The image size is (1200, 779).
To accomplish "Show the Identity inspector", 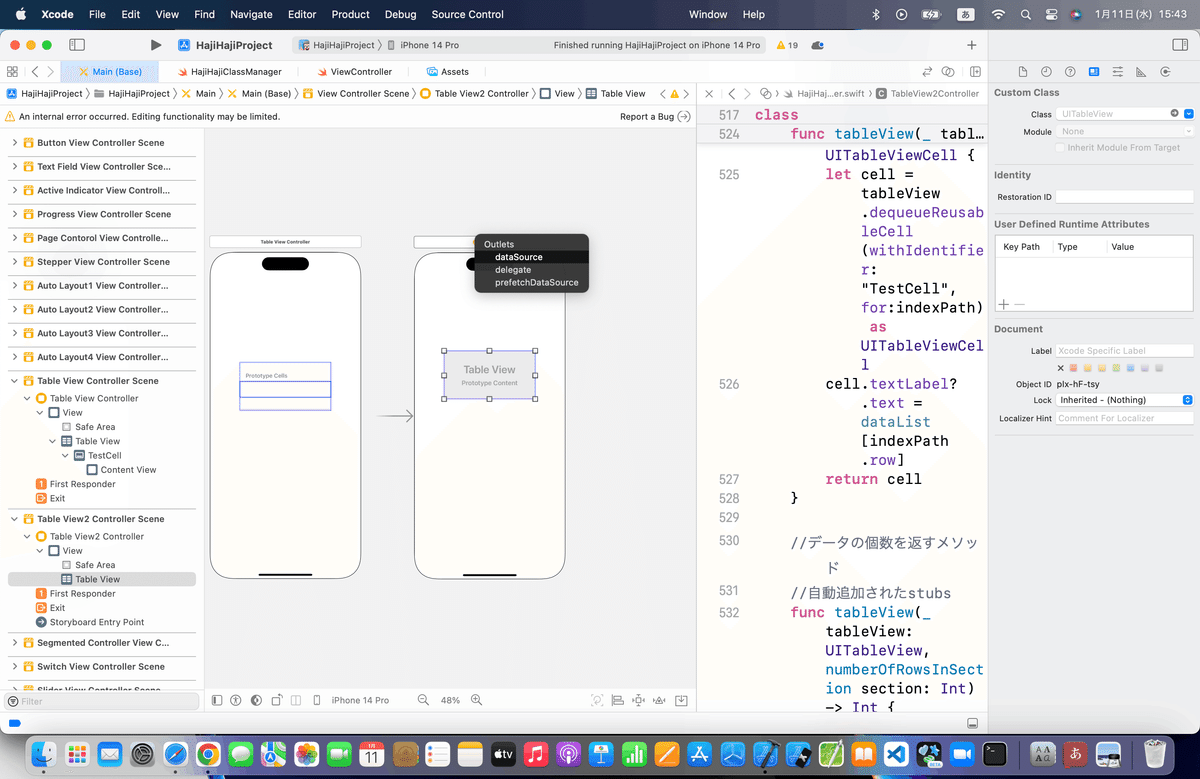I will (1094, 72).
